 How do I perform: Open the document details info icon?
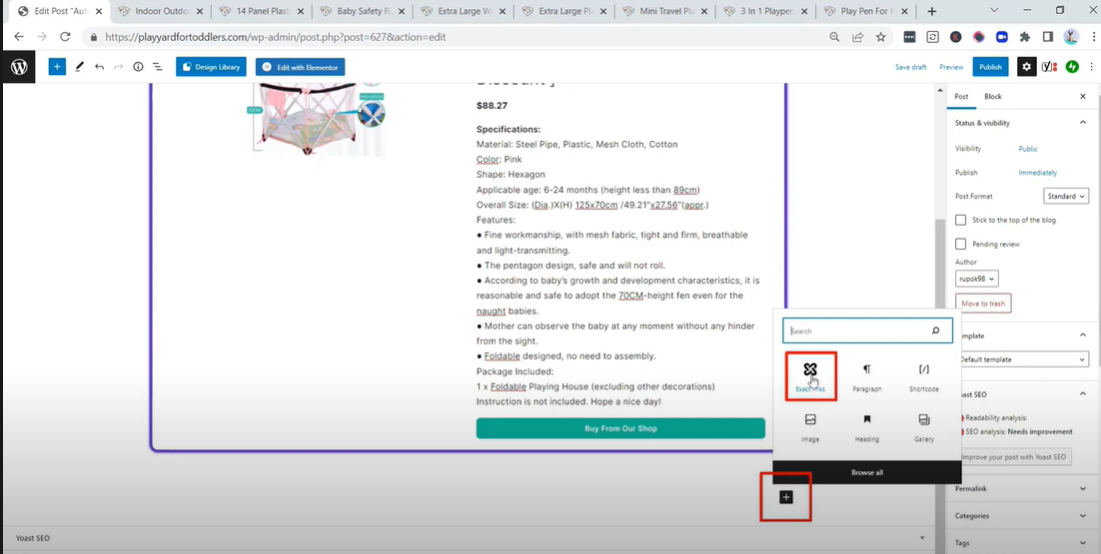pyautogui.click(x=138, y=67)
